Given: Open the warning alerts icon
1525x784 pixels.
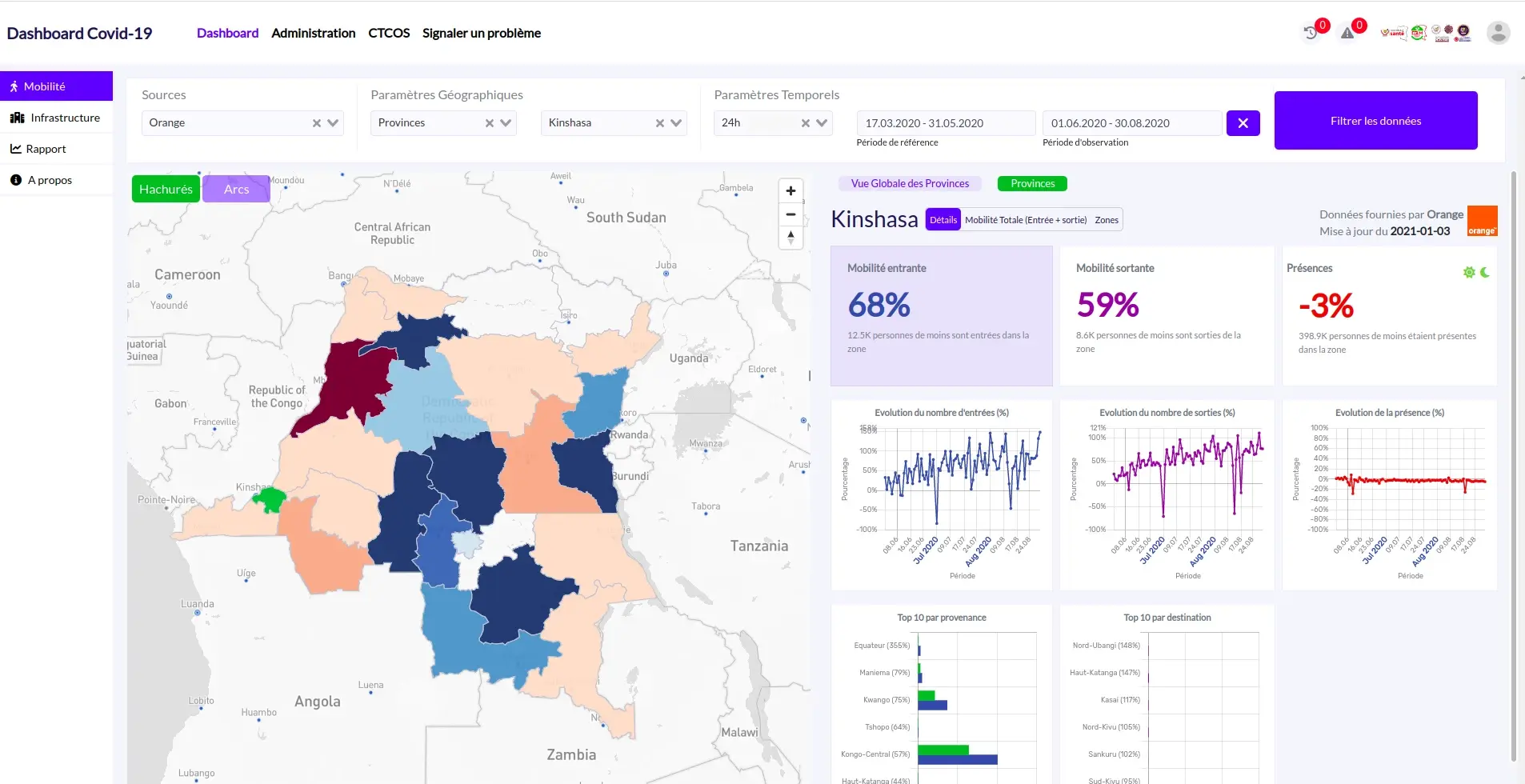Looking at the screenshot, I should 1348,33.
